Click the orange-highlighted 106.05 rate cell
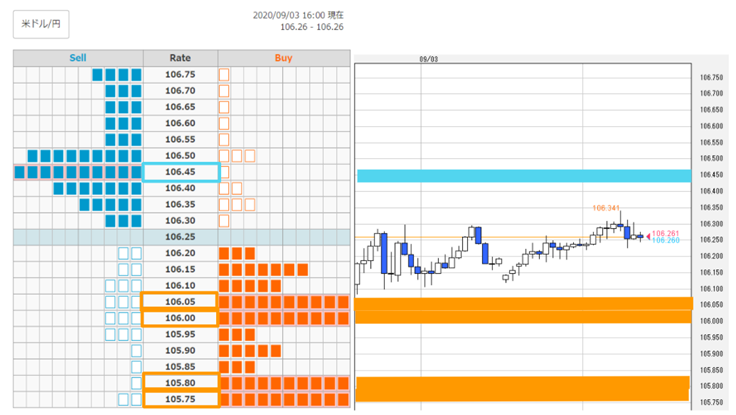The width and height of the screenshot is (736, 415). pos(180,301)
